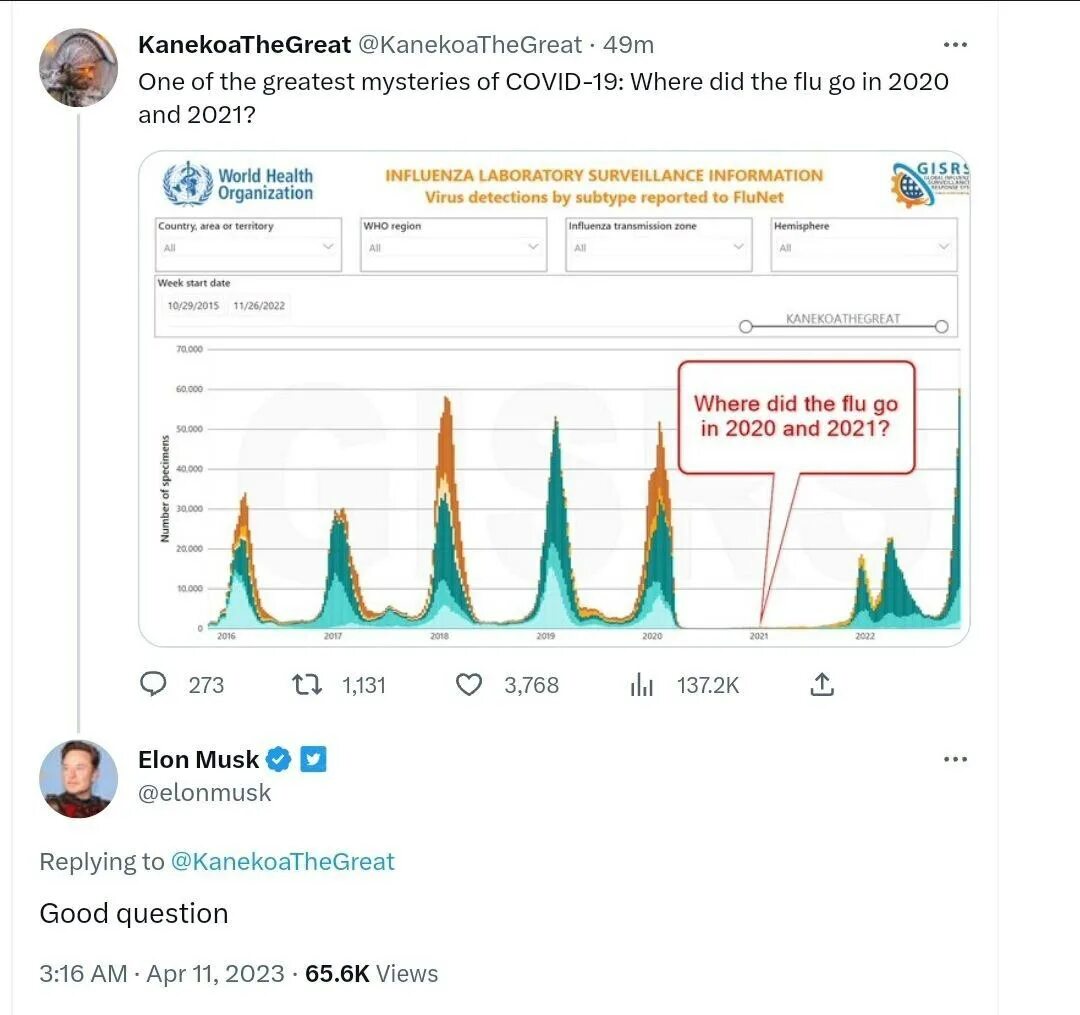1080x1015 pixels.
Task: Open KanekoaTheGreat tweet's three-dot menu
Action: pos(955,45)
